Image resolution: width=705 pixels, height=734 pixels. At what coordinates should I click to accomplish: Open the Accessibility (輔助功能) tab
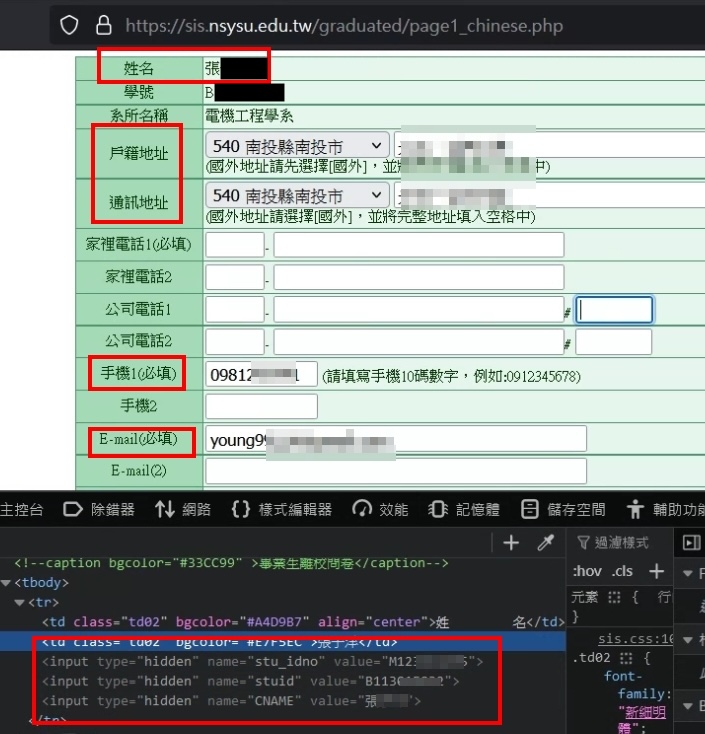[666, 509]
